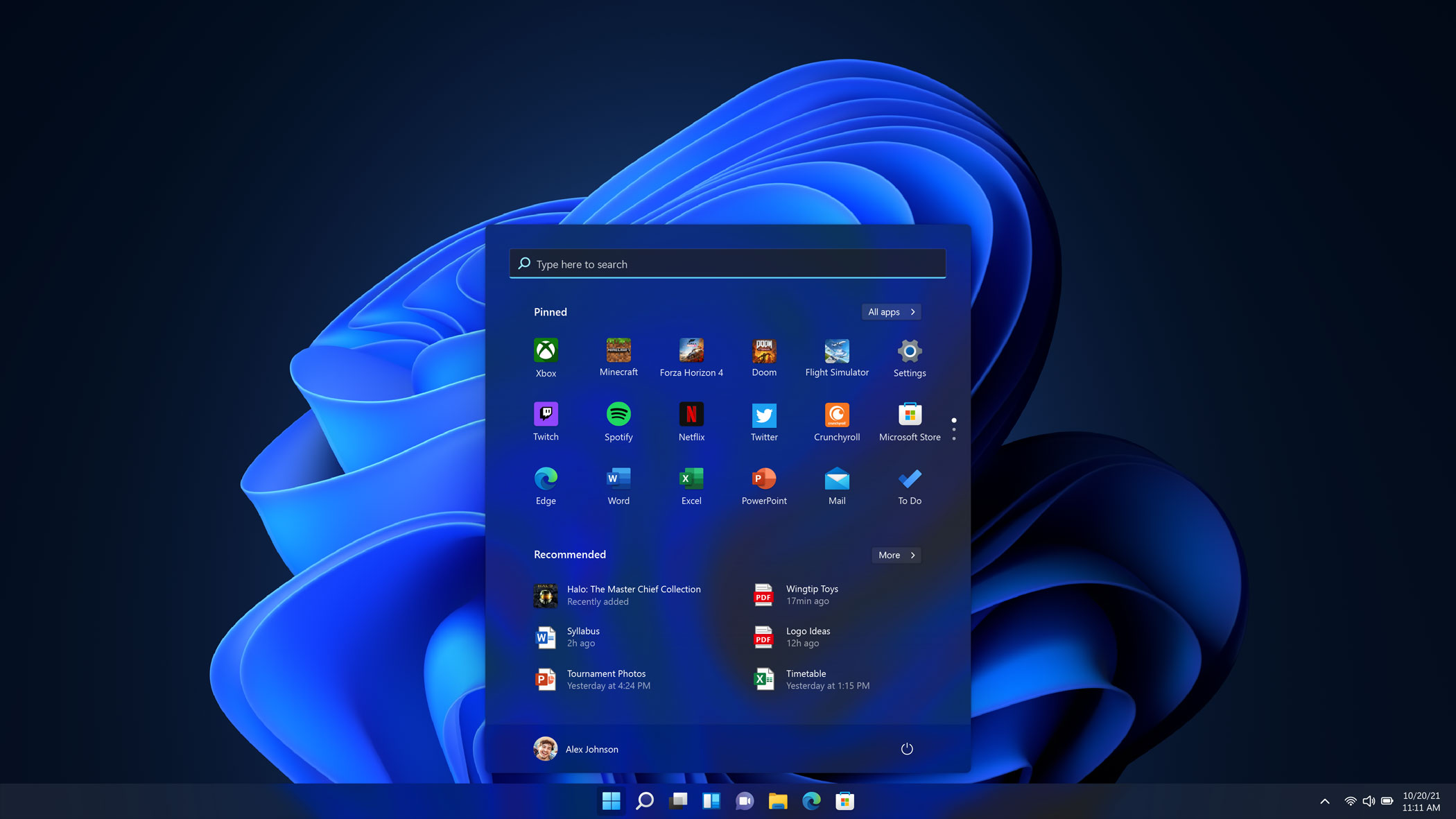Open Alex Johnson account settings

[x=576, y=748]
